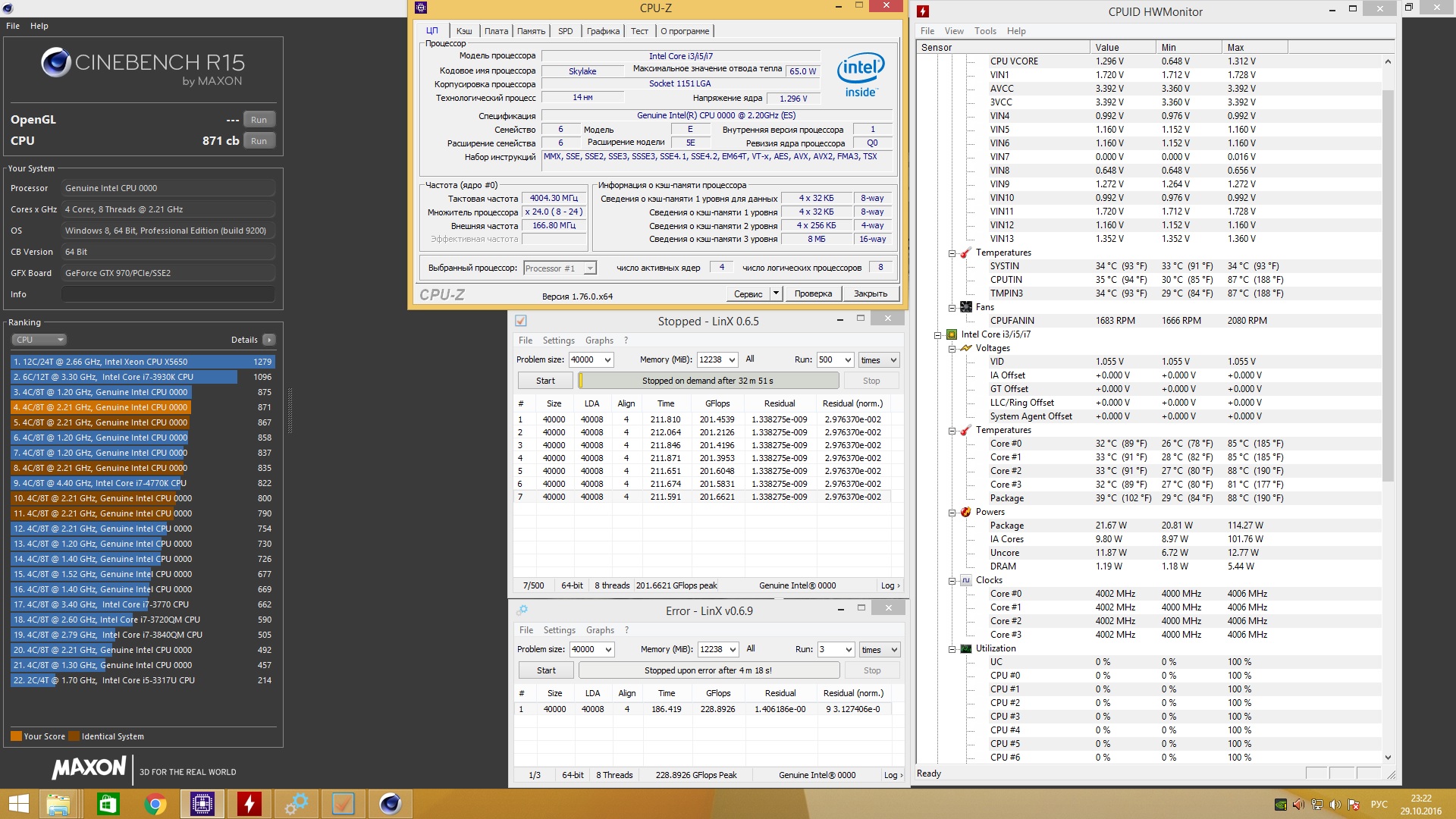Click LinX checkmark icon in taskbar
The image size is (1456, 819).
(x=344, y=804)
